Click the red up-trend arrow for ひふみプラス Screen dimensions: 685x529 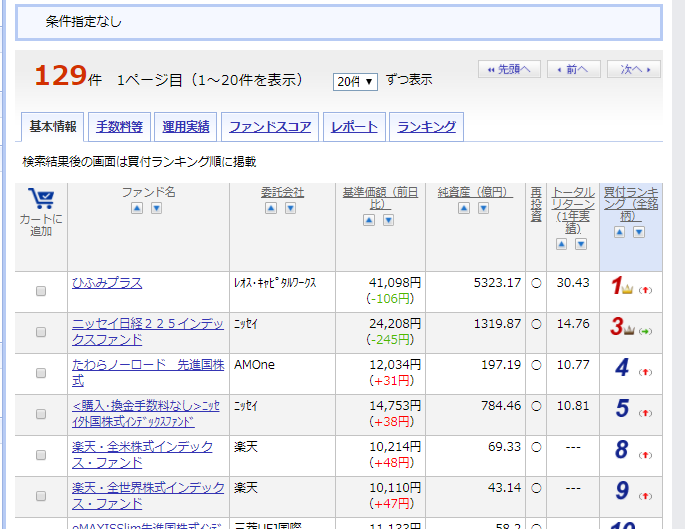[645, 290]
